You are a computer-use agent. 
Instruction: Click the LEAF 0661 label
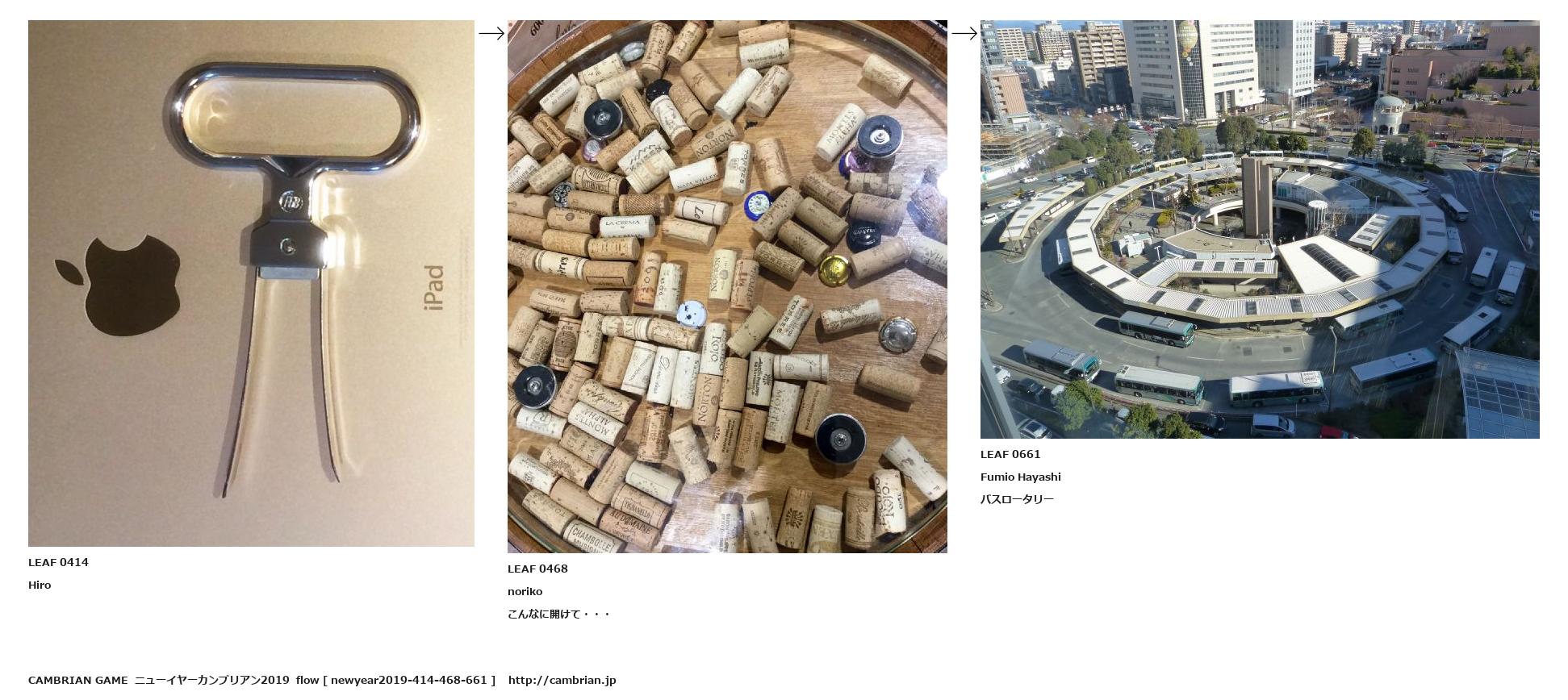(1010, 454)
